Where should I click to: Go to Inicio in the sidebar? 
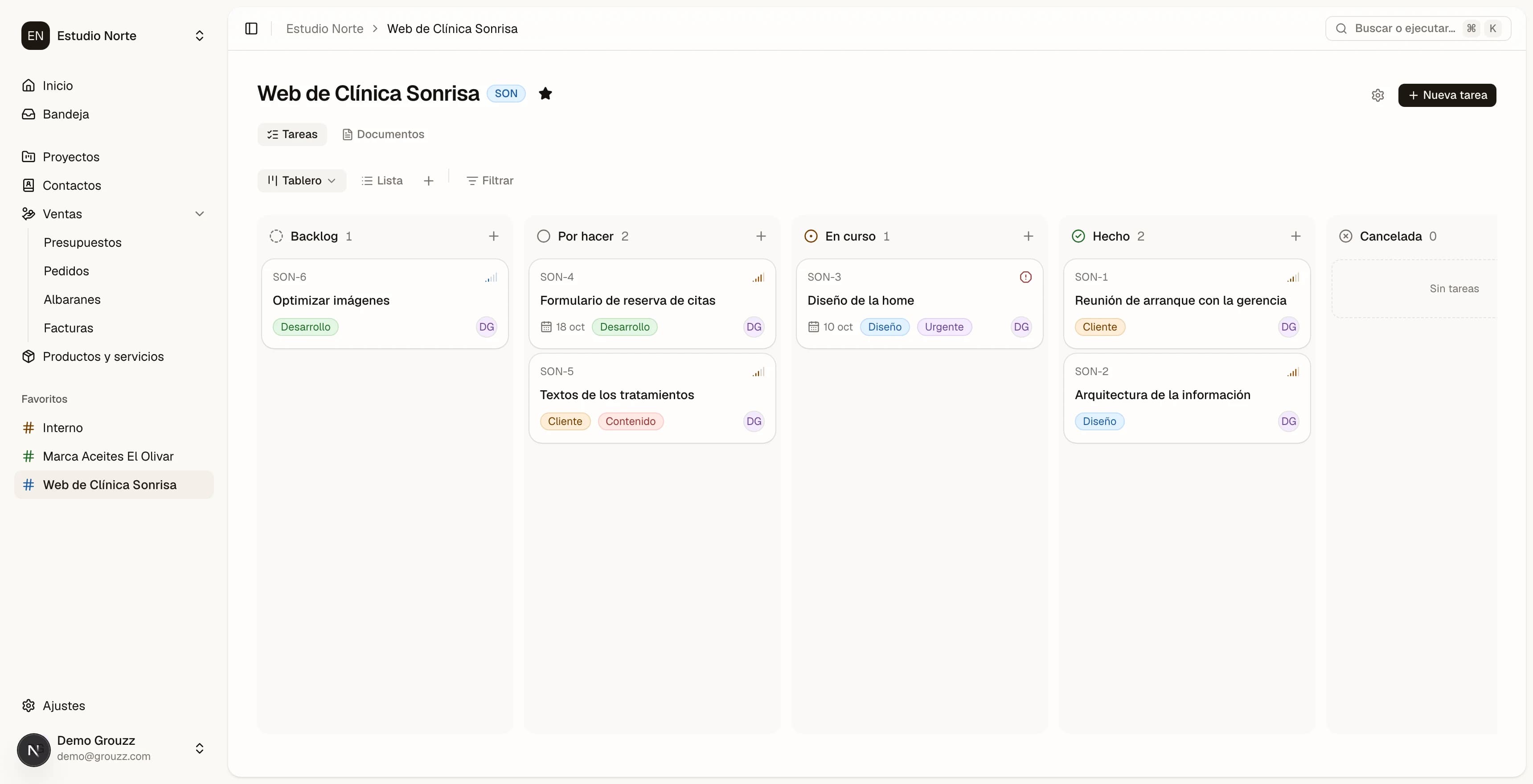[x=113, y=86]
